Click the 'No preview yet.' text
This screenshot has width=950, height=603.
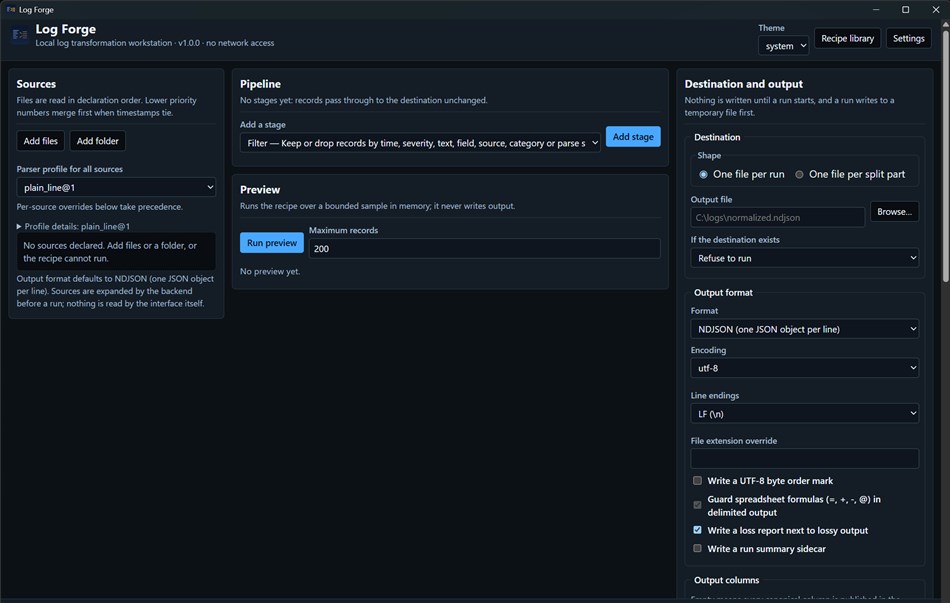click(270, 272)
